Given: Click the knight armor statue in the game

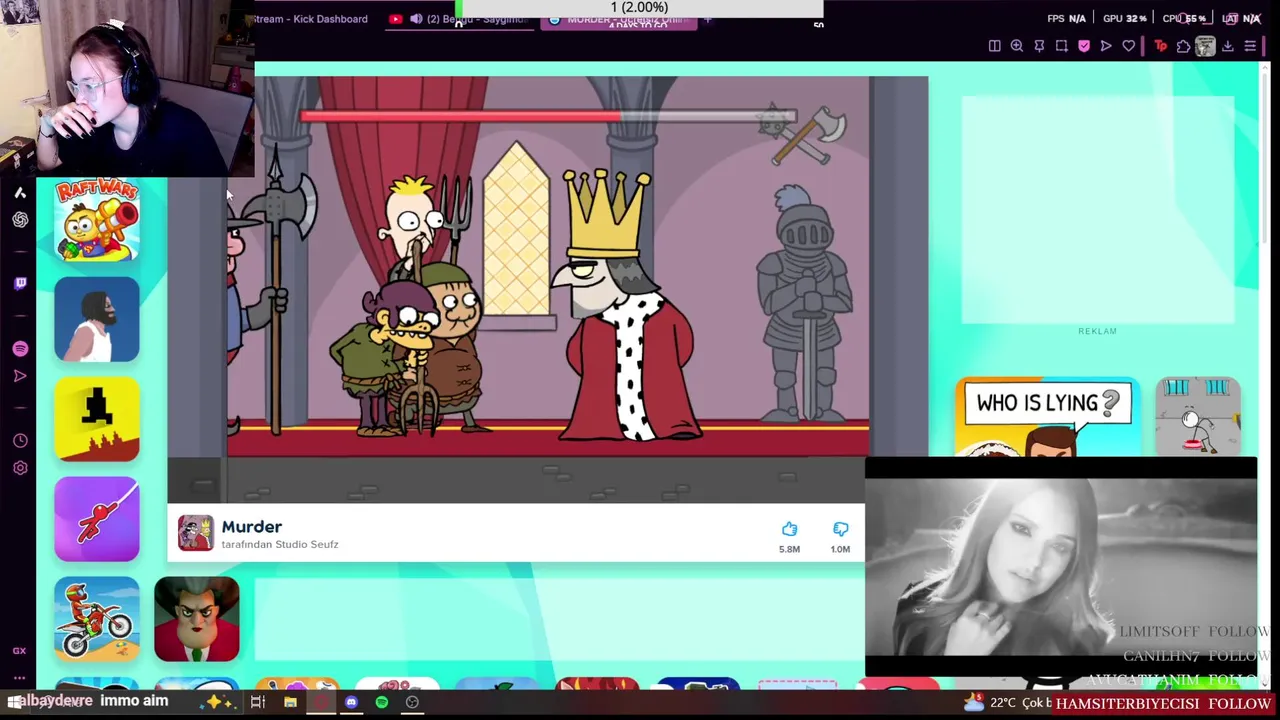Looking at the screenshot, I should (x=805, y=305).
